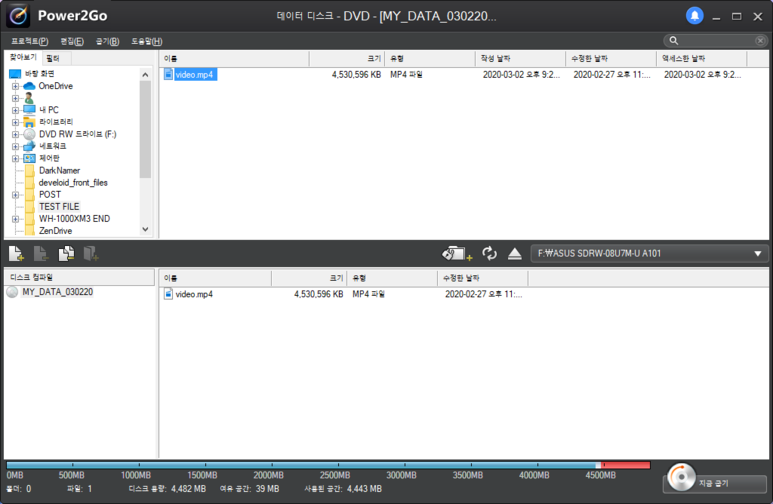This screenshot has width=773, height=504.
Task: Select the MY_DATA_030220 disc compilation
Action: click(x=57, y=292)
